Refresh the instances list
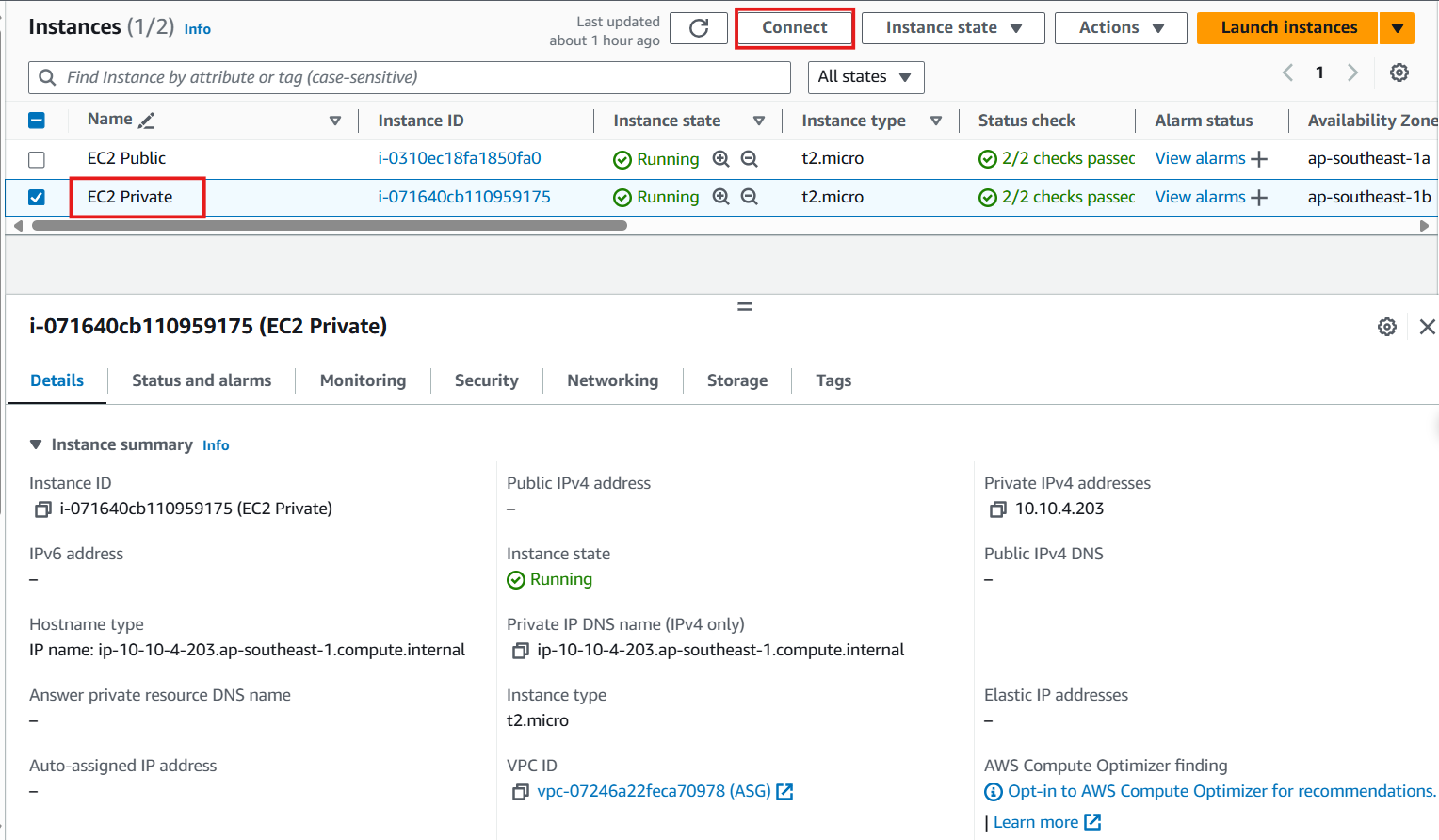 tap(699, 28)
